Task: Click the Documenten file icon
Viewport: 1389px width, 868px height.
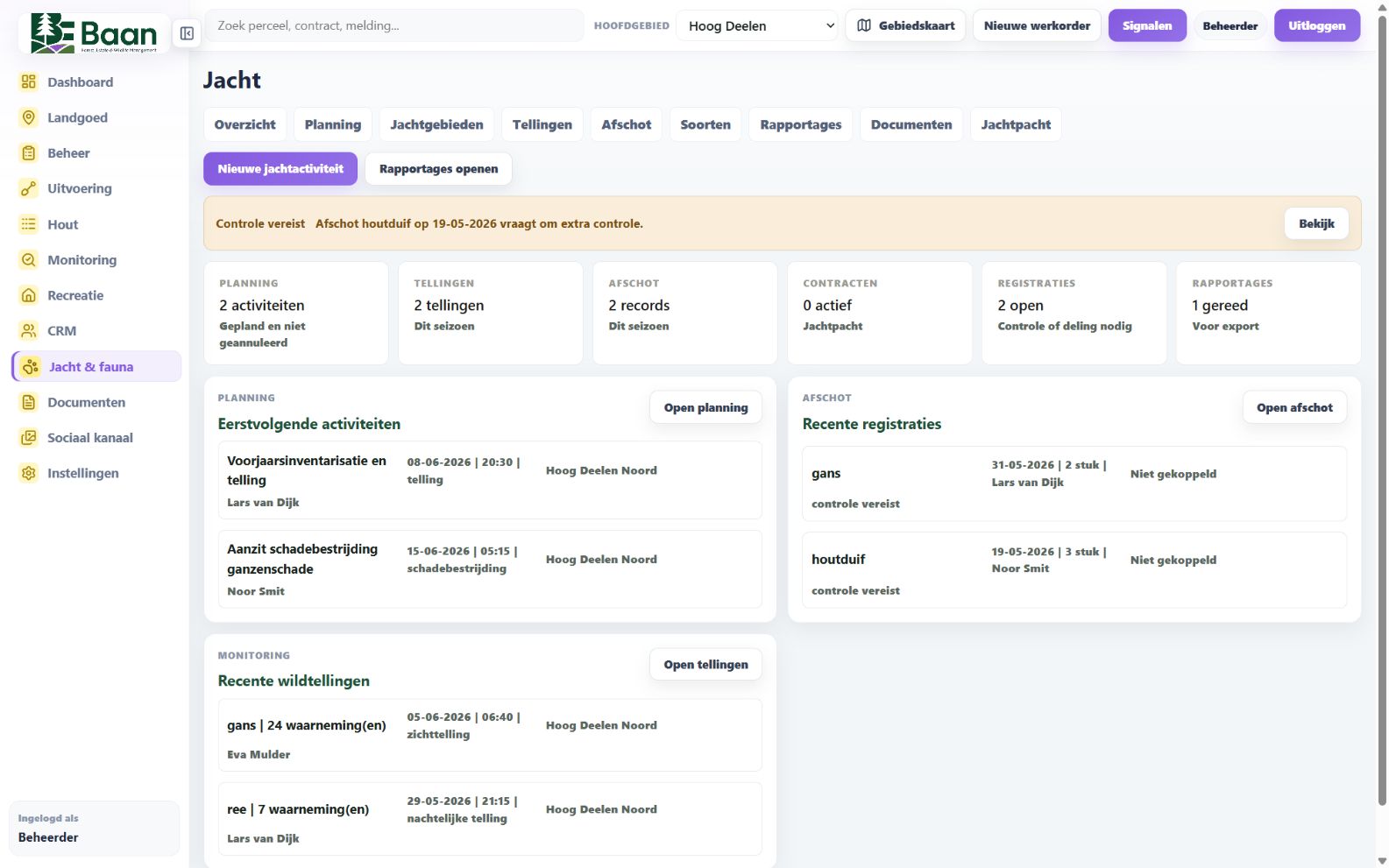Action: 29,402
